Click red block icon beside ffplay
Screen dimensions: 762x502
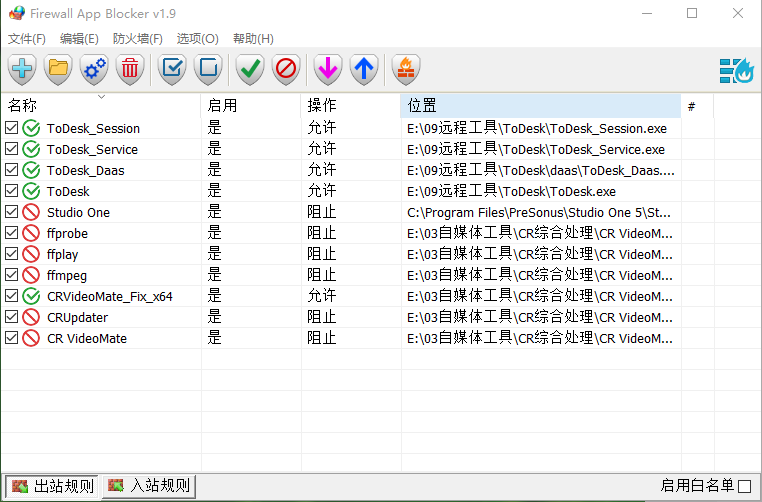click(x=31, y=254)
